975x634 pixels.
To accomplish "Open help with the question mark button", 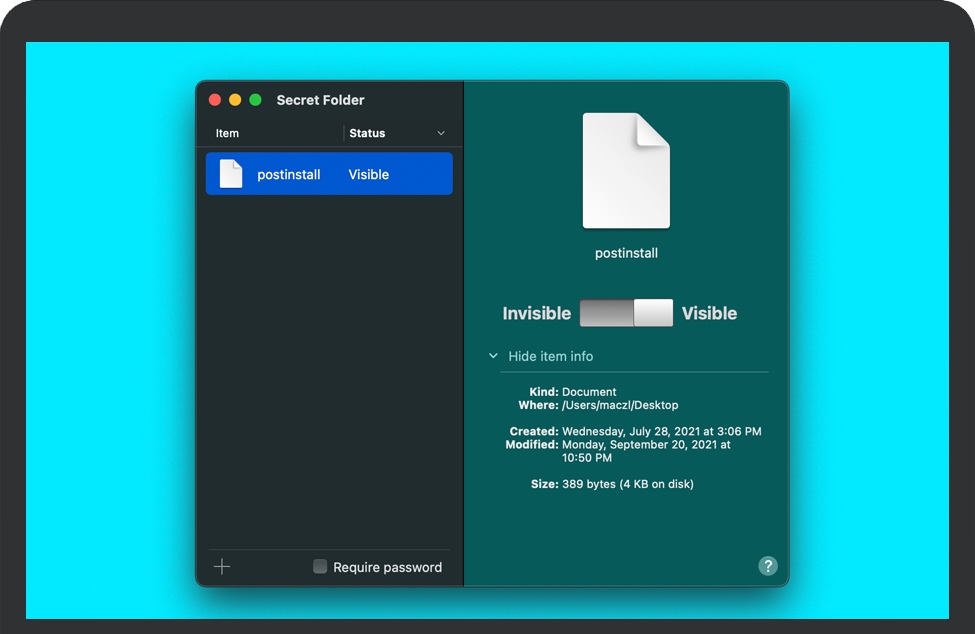I will point(768,566).
